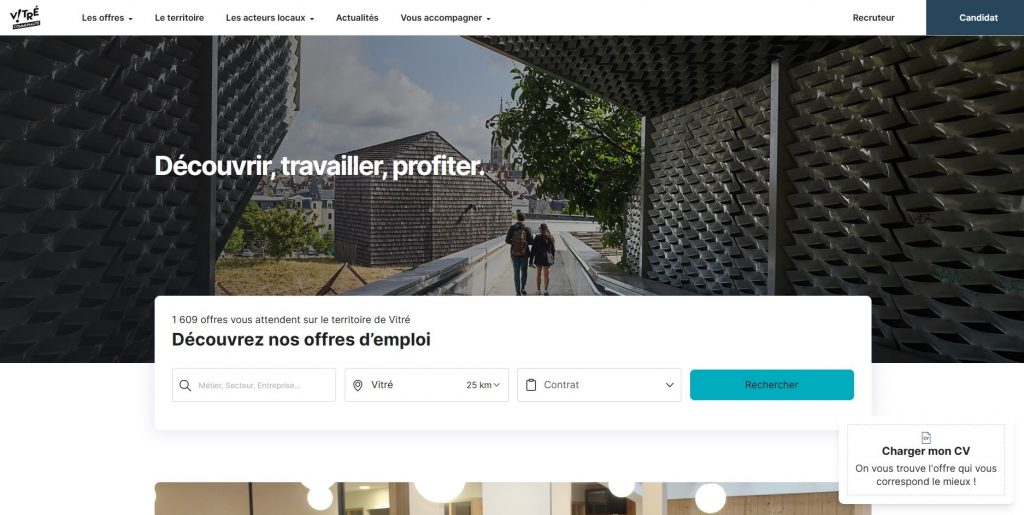Focus the Métier, Secteur, Entreprise search field
Screen dimensions: 1024x515
pos(254,385)
